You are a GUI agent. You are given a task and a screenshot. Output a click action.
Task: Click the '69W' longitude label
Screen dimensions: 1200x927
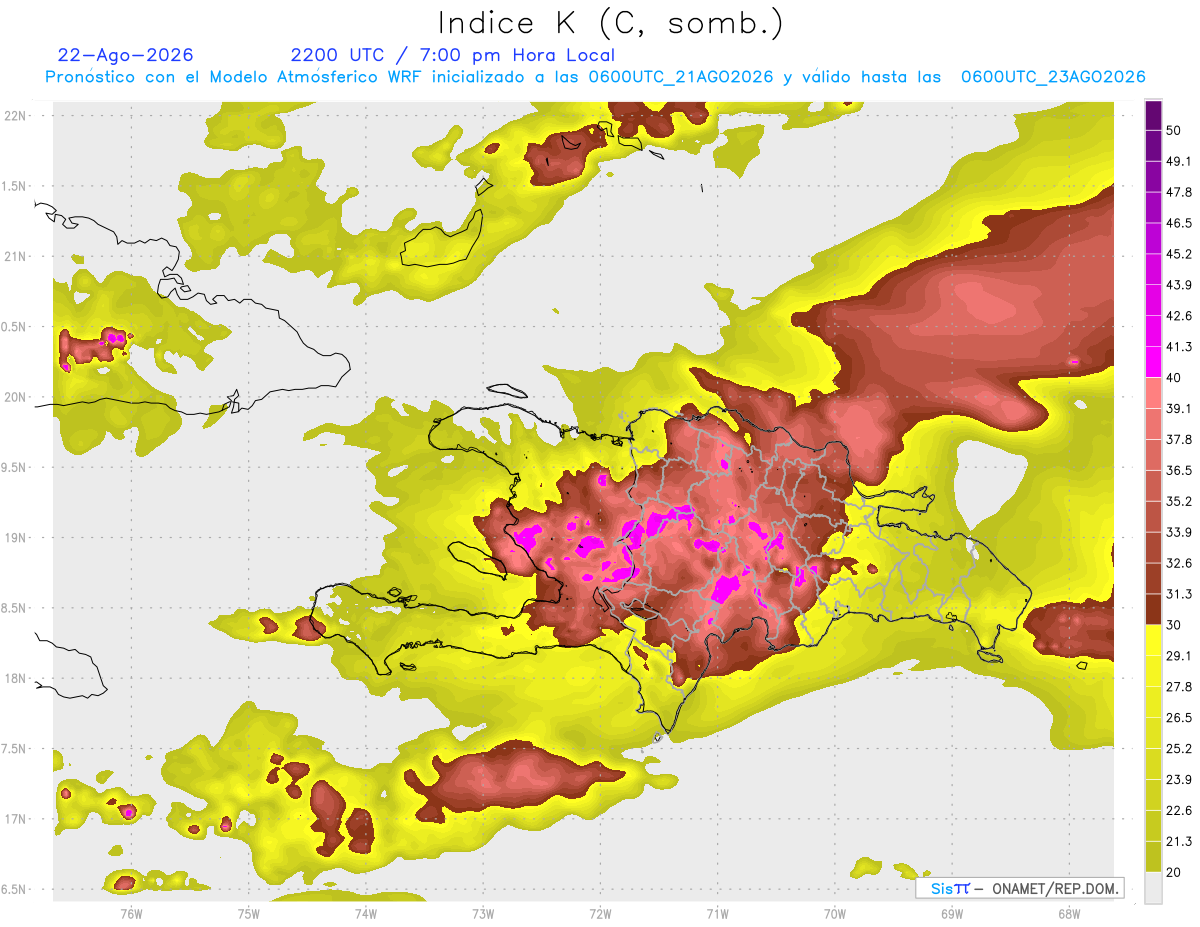[952, 914]
